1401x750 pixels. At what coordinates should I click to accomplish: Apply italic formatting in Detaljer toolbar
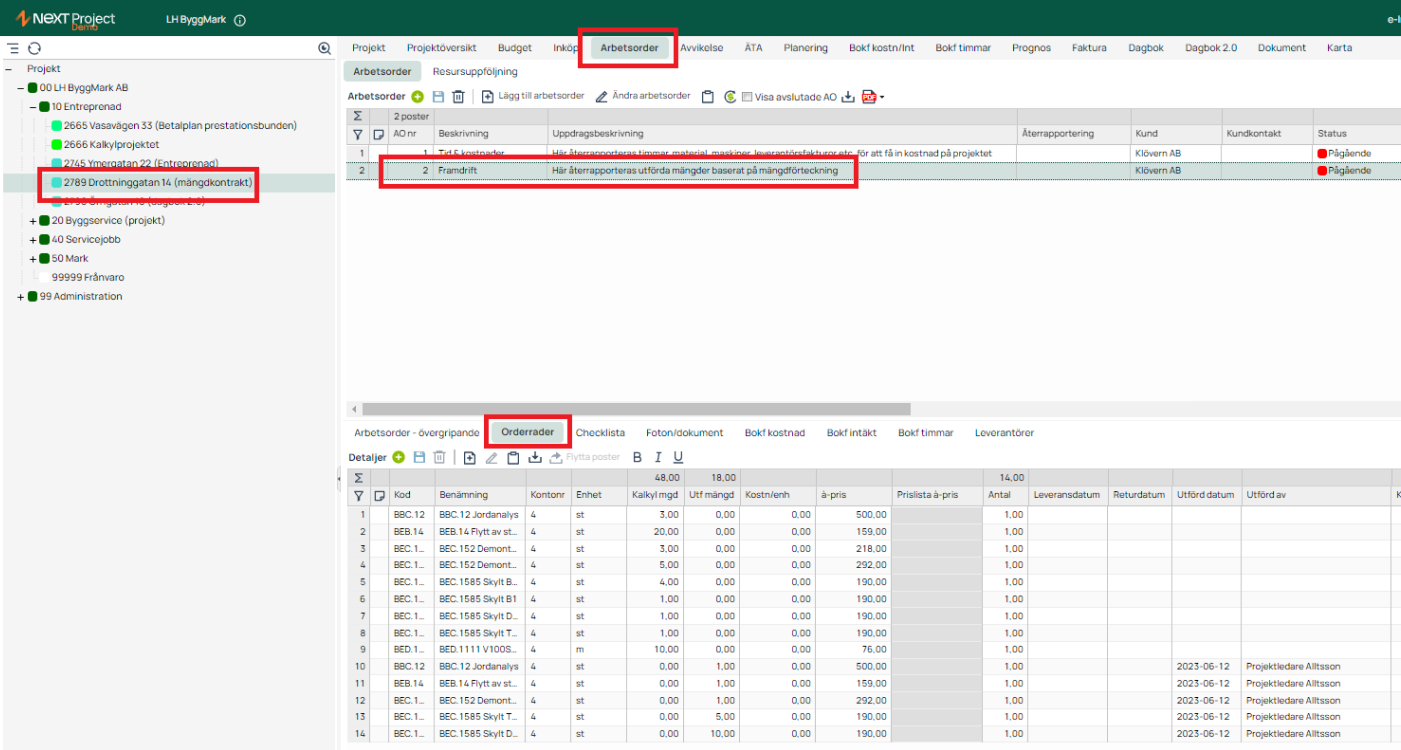658,457
